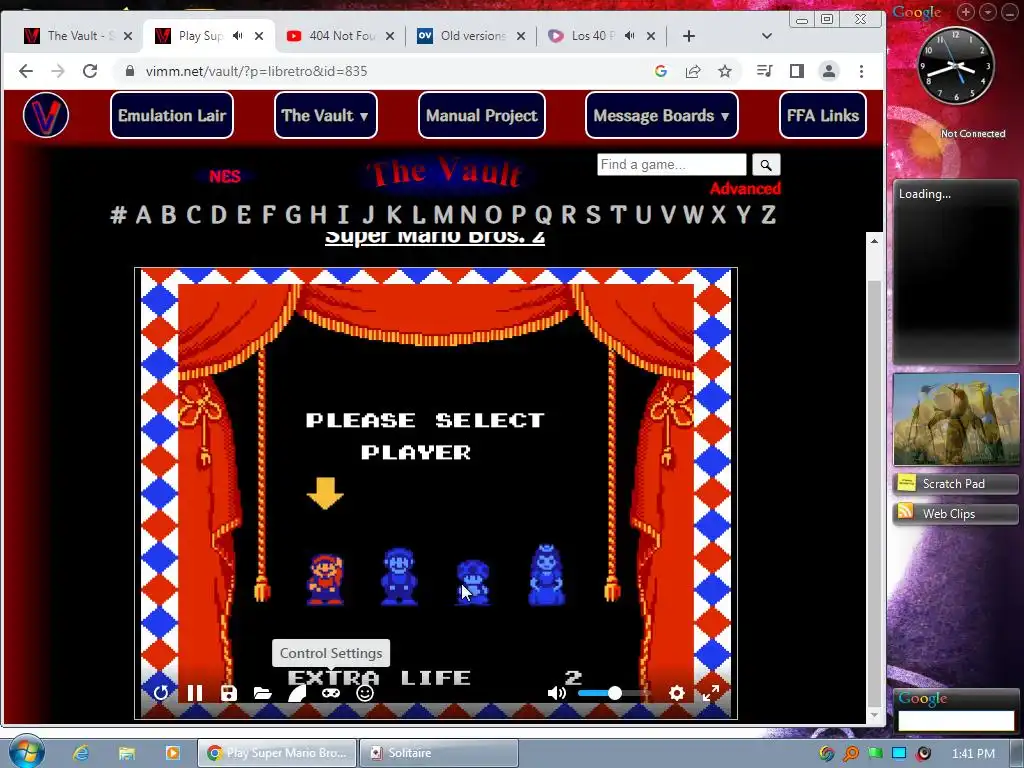Select Luigi as the player
The height and width of the screenshot is (768, 1024).
399,576
